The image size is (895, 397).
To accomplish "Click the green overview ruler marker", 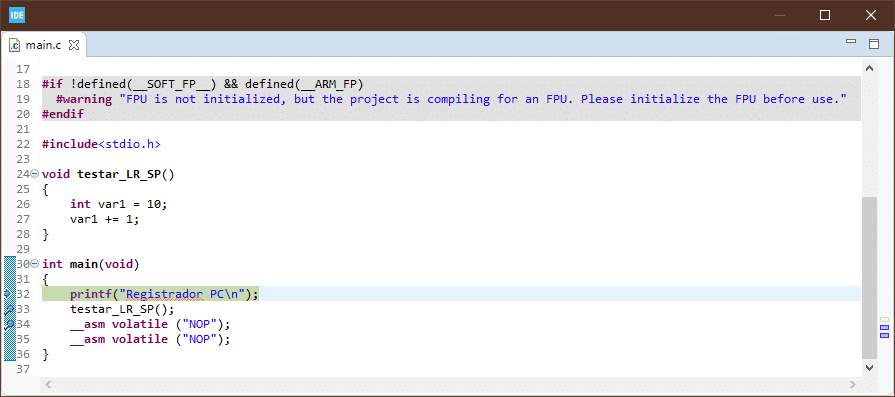I will [x=885, y=320].
